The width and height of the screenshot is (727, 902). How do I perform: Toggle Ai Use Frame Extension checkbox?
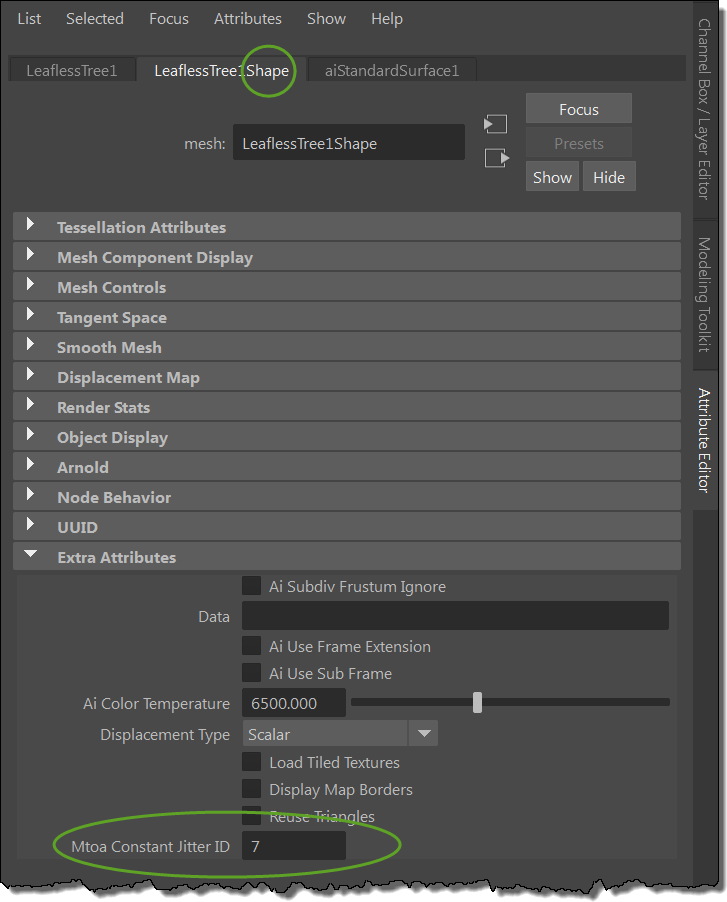click(252, 646)
